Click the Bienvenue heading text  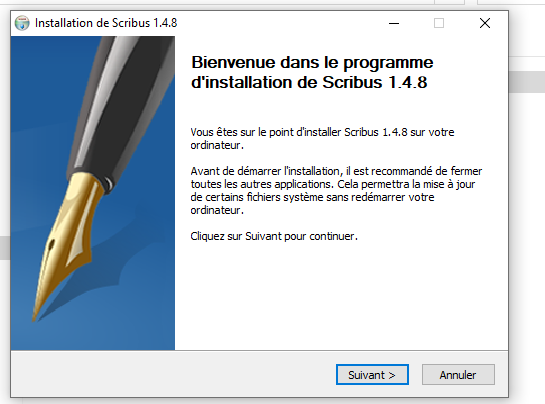312,72
